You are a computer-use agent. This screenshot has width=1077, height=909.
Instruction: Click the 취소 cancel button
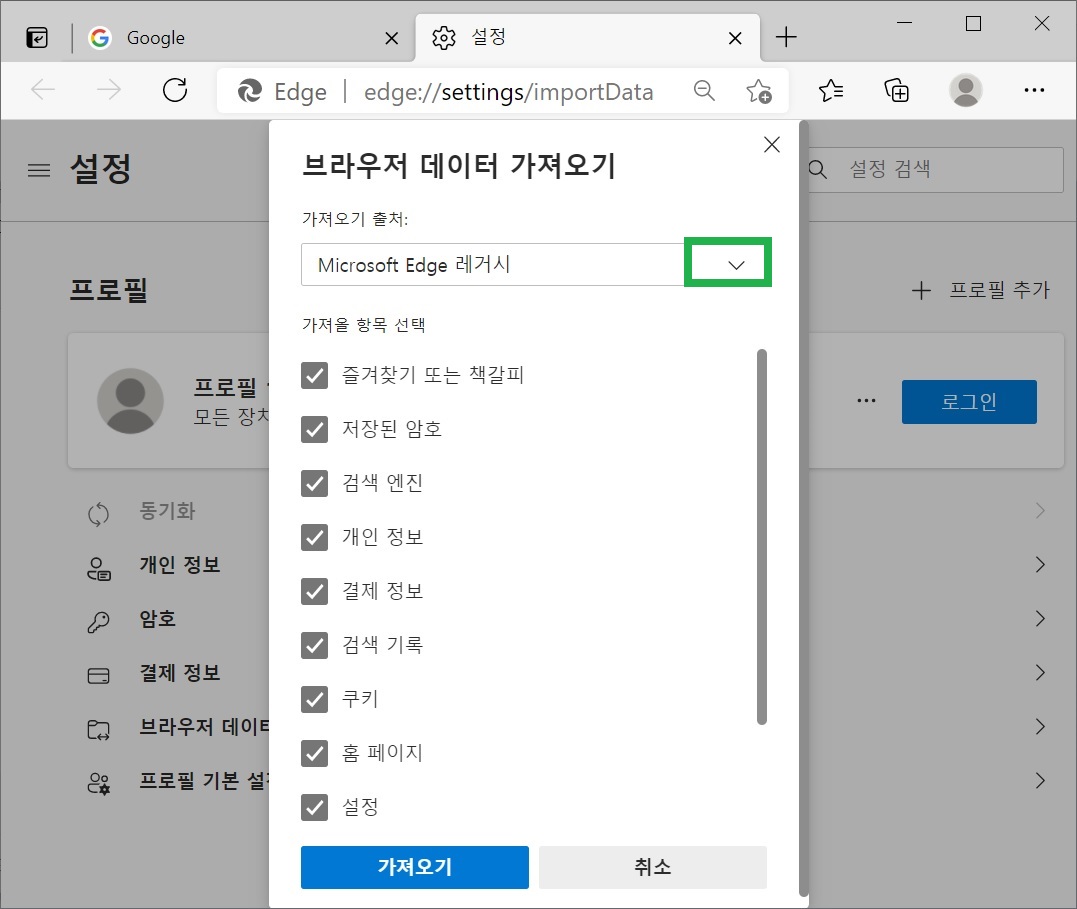(x=653, y=867)
